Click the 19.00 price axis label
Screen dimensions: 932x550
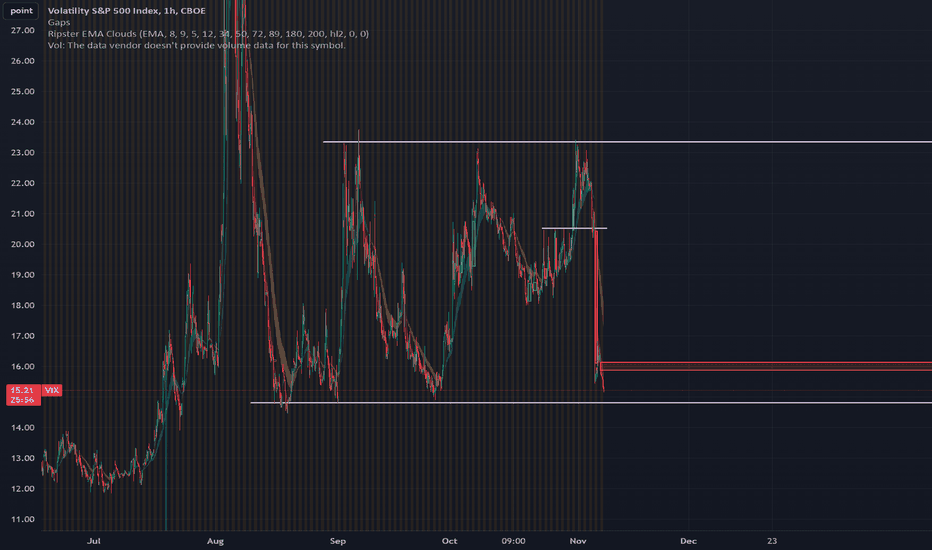pos(23,275)
